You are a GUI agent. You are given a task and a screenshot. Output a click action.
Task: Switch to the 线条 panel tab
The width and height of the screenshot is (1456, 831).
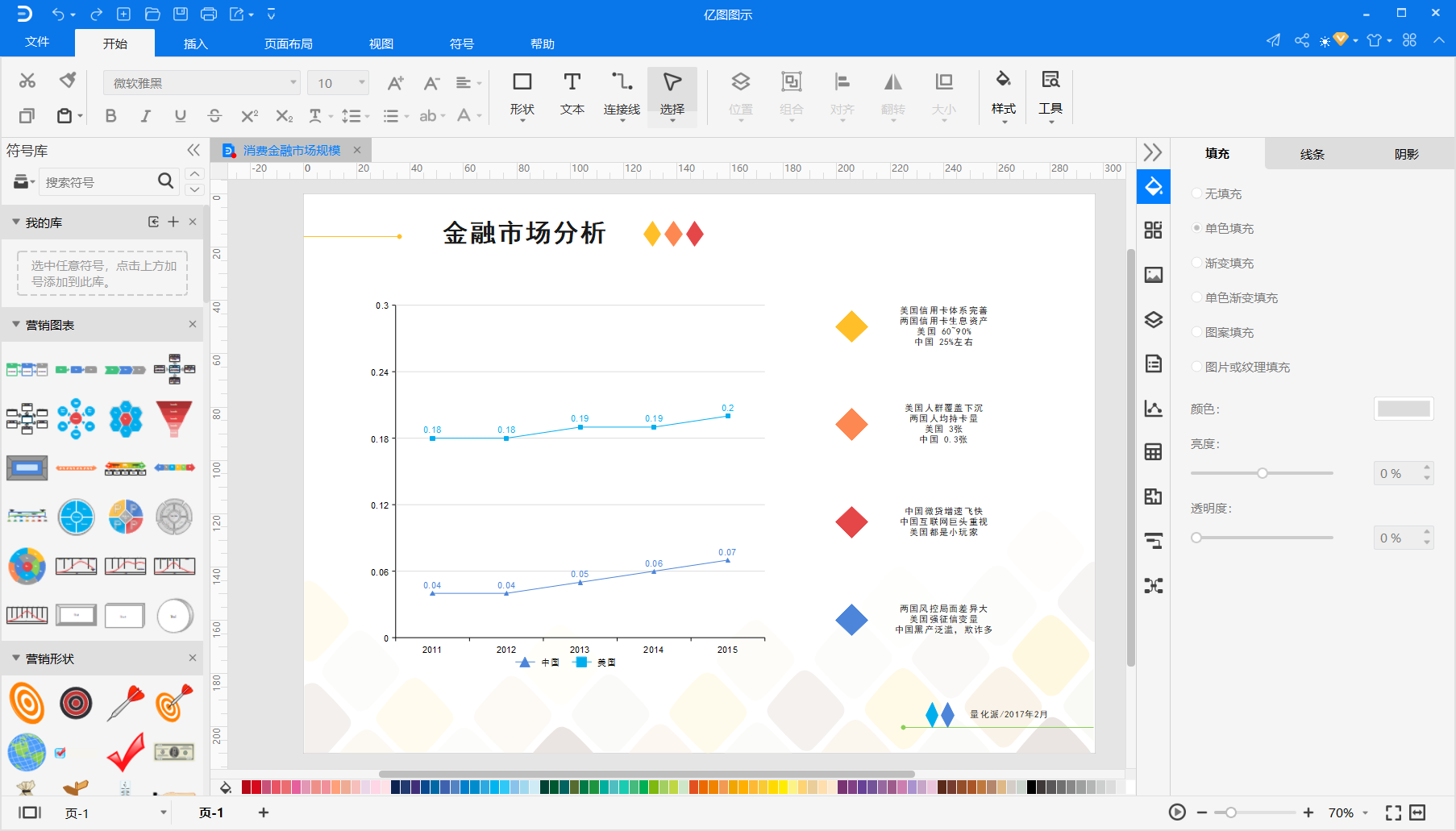click(1312, 154)
